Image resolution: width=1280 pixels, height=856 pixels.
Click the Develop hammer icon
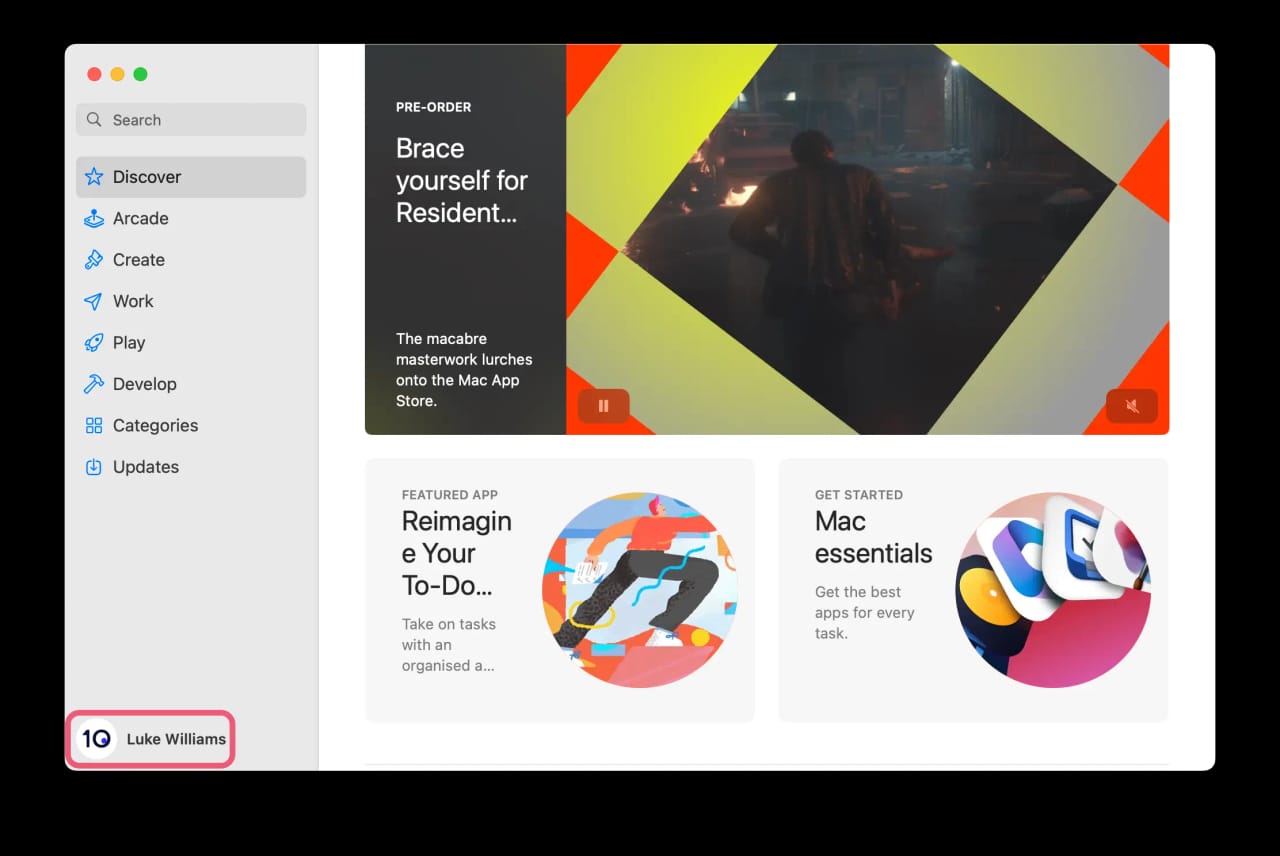(93, 384)
